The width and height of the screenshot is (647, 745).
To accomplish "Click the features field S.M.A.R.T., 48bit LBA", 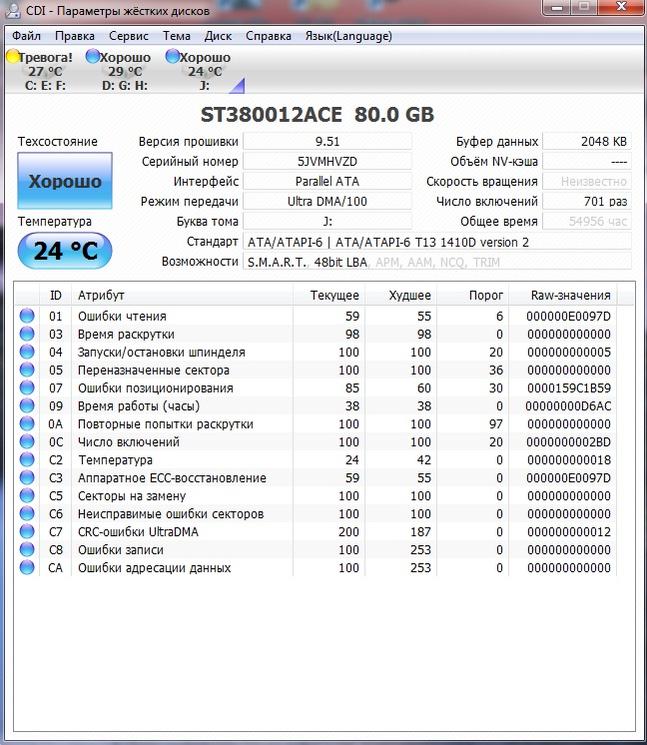I will point(437,262).
